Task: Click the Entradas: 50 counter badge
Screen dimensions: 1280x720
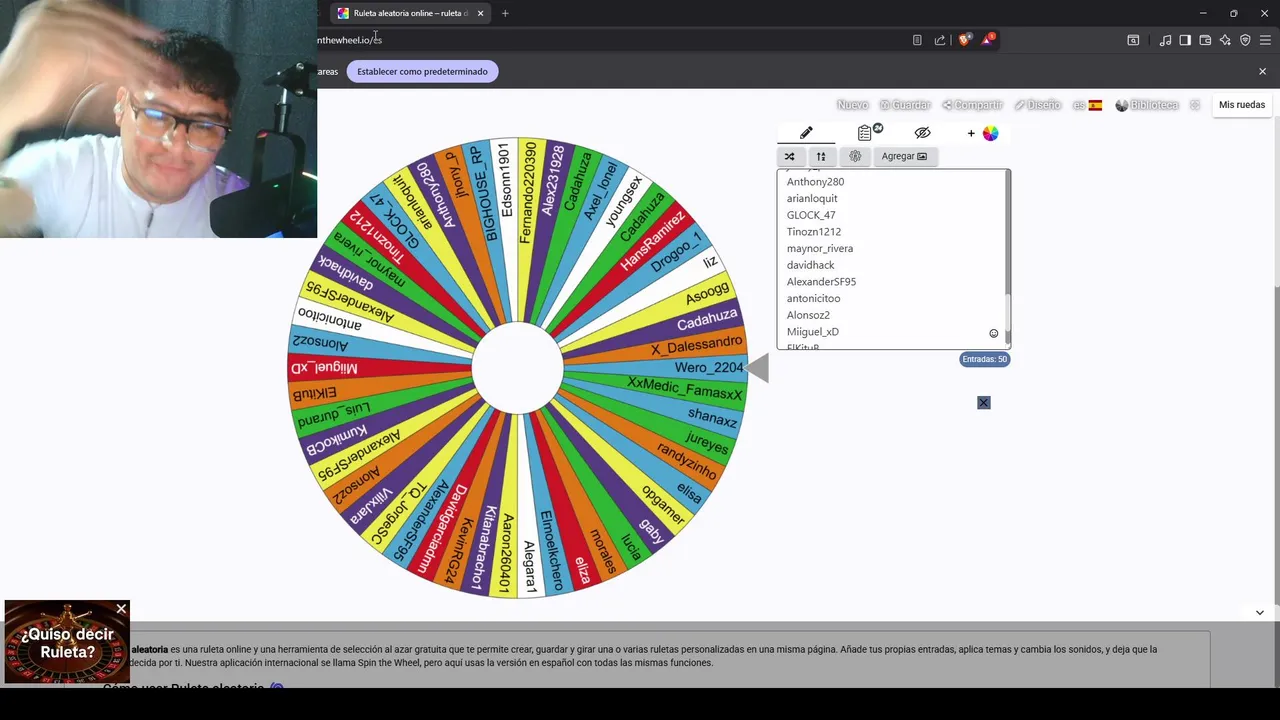Action: pos(984,359)
